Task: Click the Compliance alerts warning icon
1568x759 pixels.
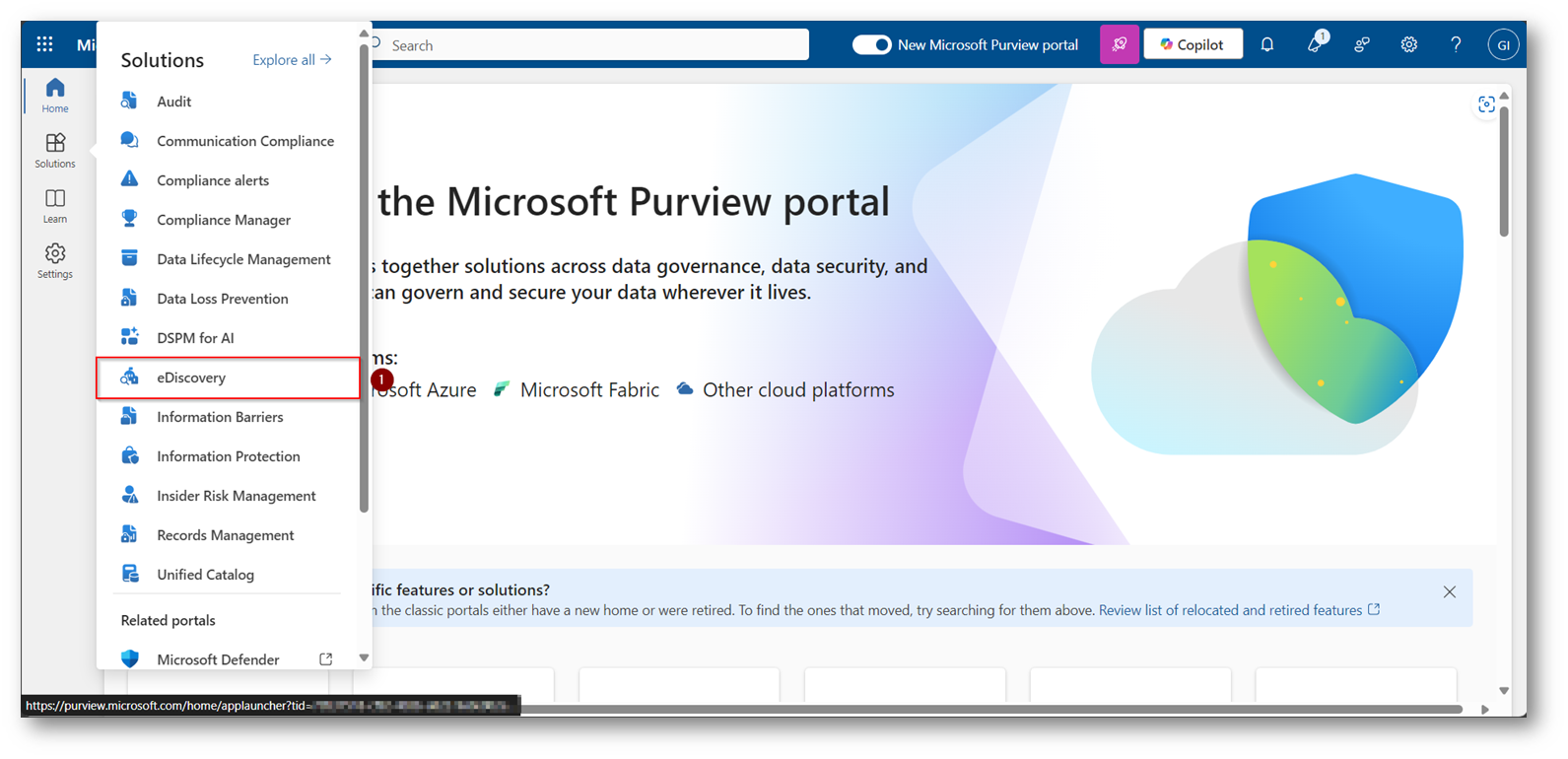Action: pos(129,179)
